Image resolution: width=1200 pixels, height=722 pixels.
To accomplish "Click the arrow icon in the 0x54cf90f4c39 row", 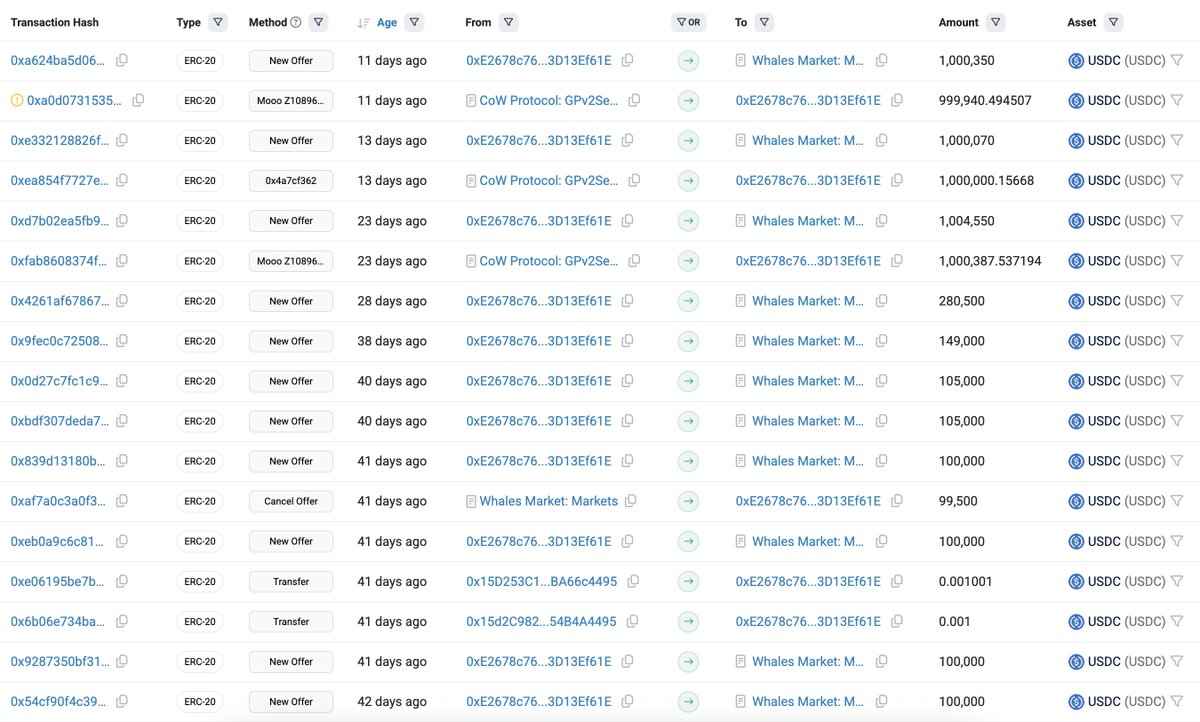I will pyautogui.click(x=688, y=701).
